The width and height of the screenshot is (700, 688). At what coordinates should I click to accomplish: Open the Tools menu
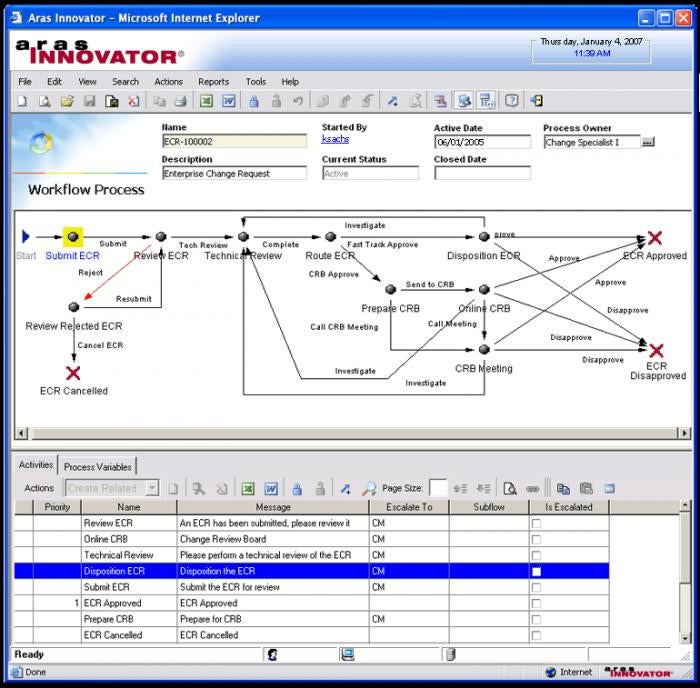pos(255,82)
